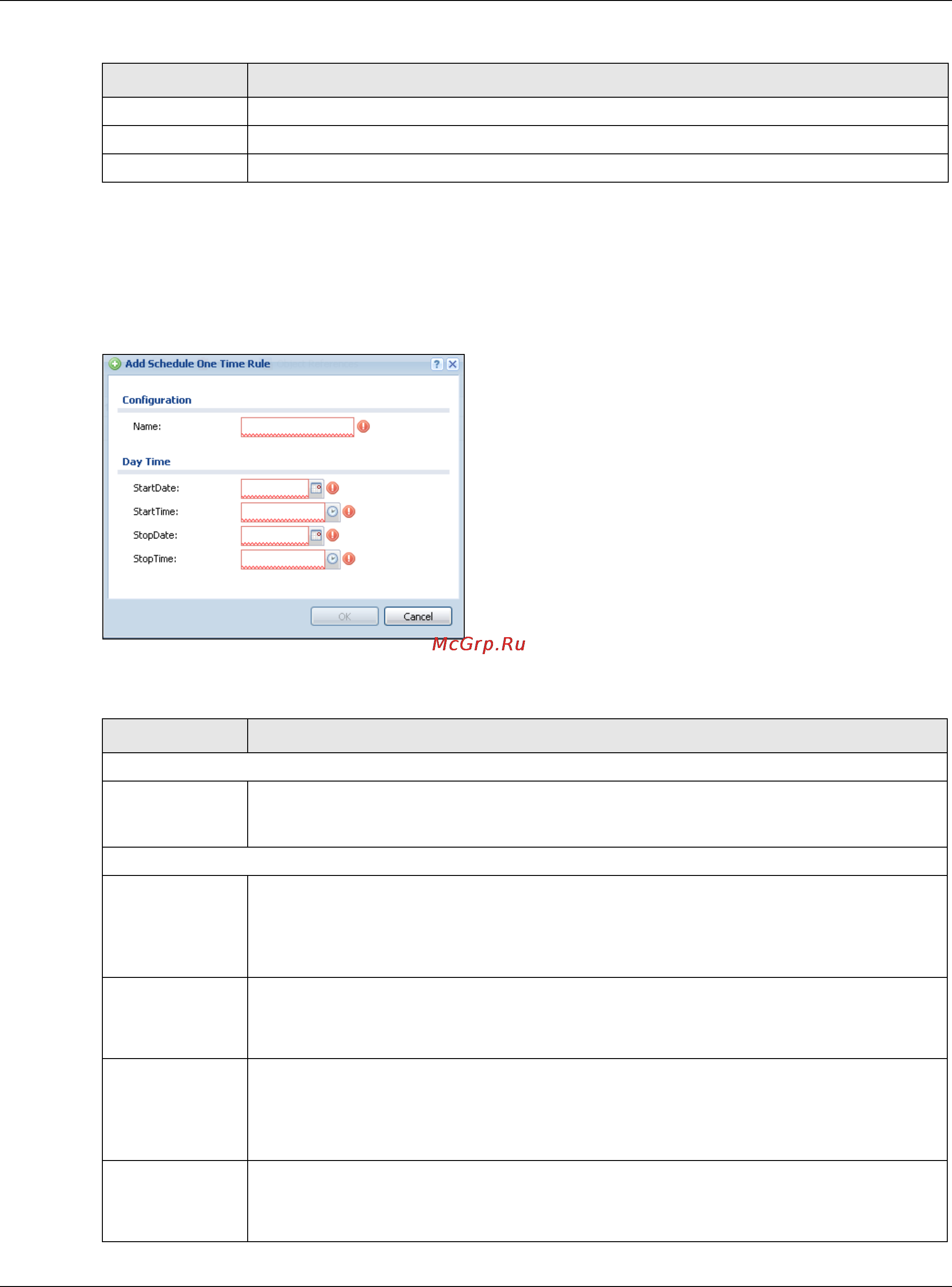Viewport: 952px width, 1287px height.
Task: Click the help question mark icon in dialog title
Action: 437,364
